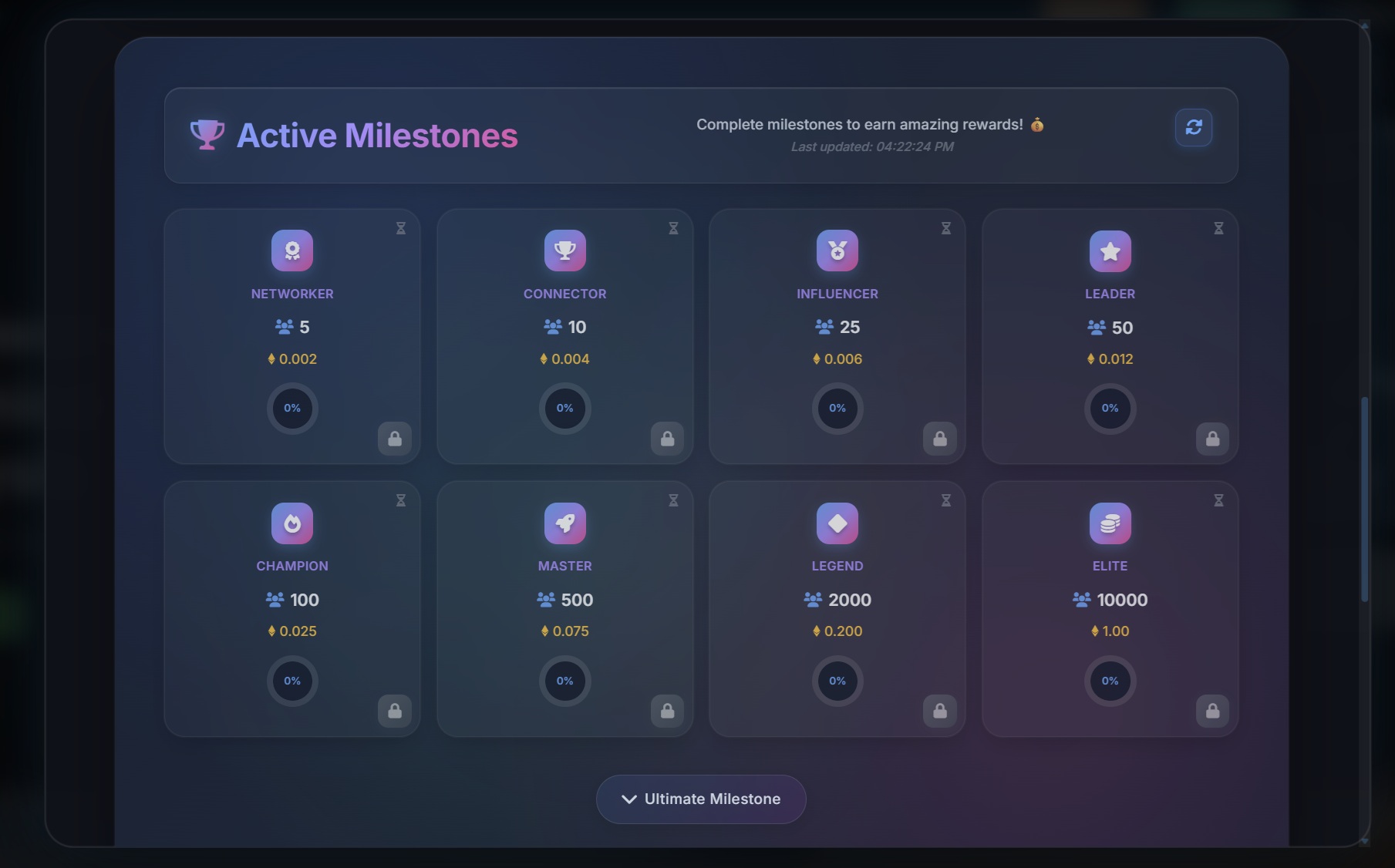Viewport: 1395px width, 868px height.
Task: Click the Leader 0% progress ring
Action: (1110, 409)
